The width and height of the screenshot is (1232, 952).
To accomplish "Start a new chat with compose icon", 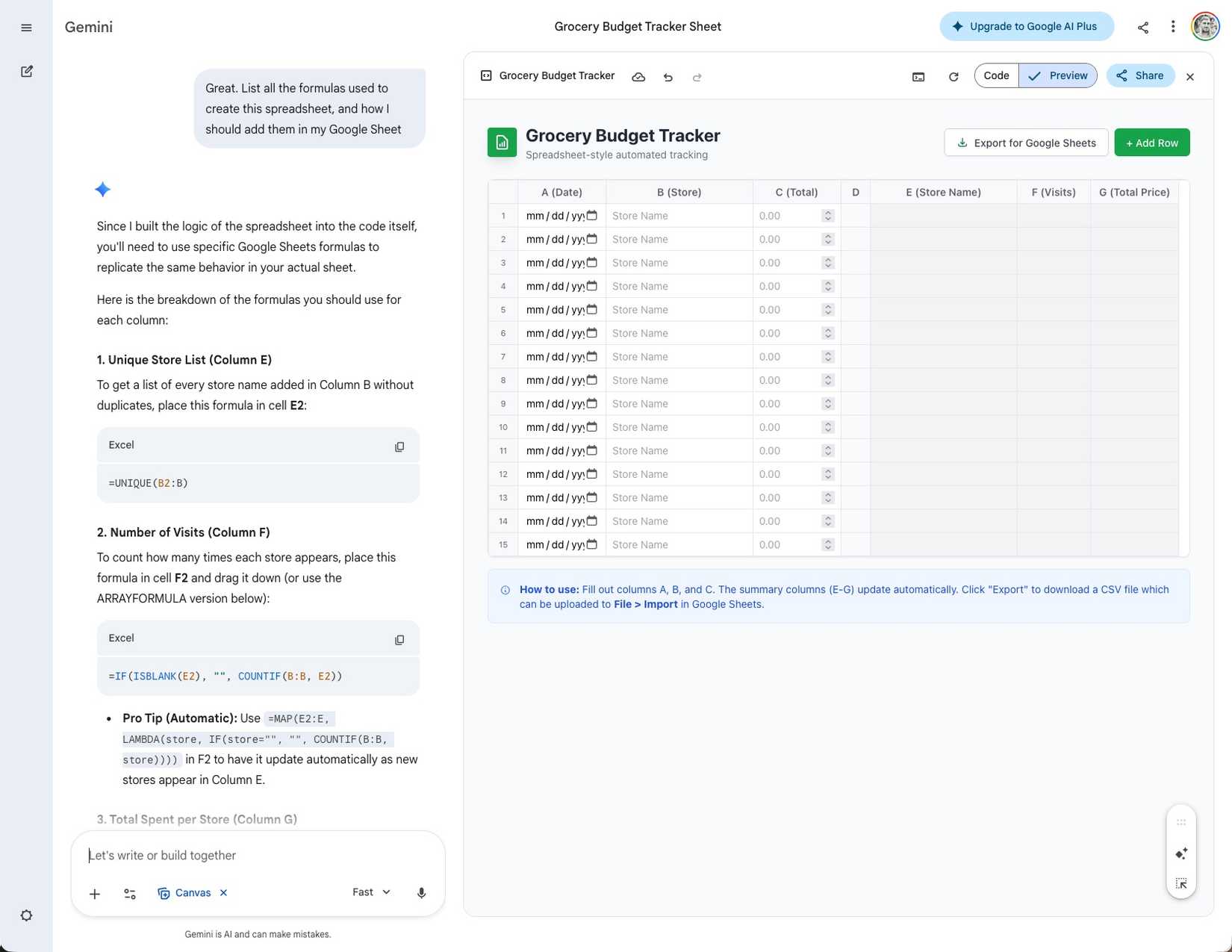I will [27, 72].
